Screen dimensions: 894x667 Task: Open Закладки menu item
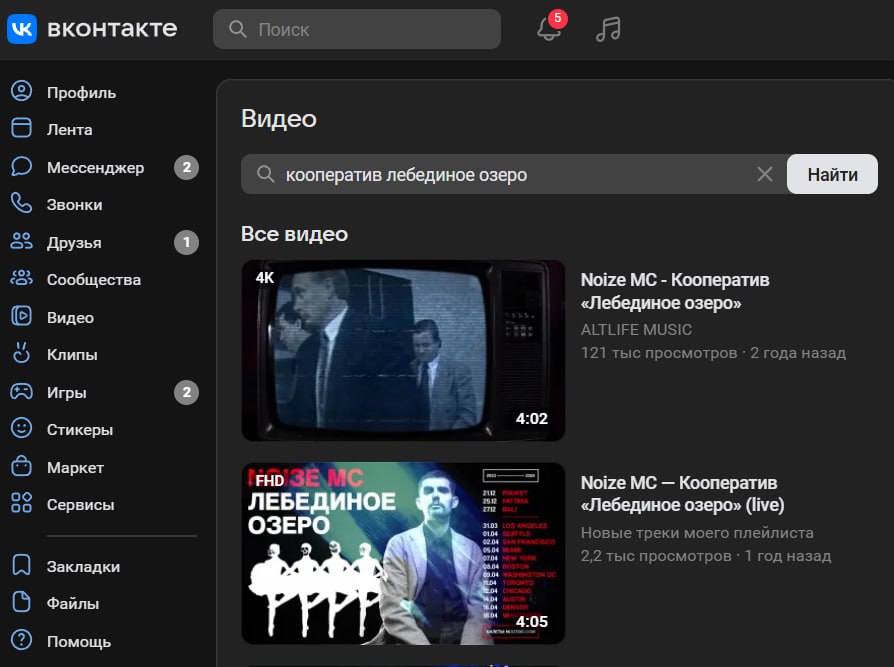pyautogui.click(x=83, y=567)
